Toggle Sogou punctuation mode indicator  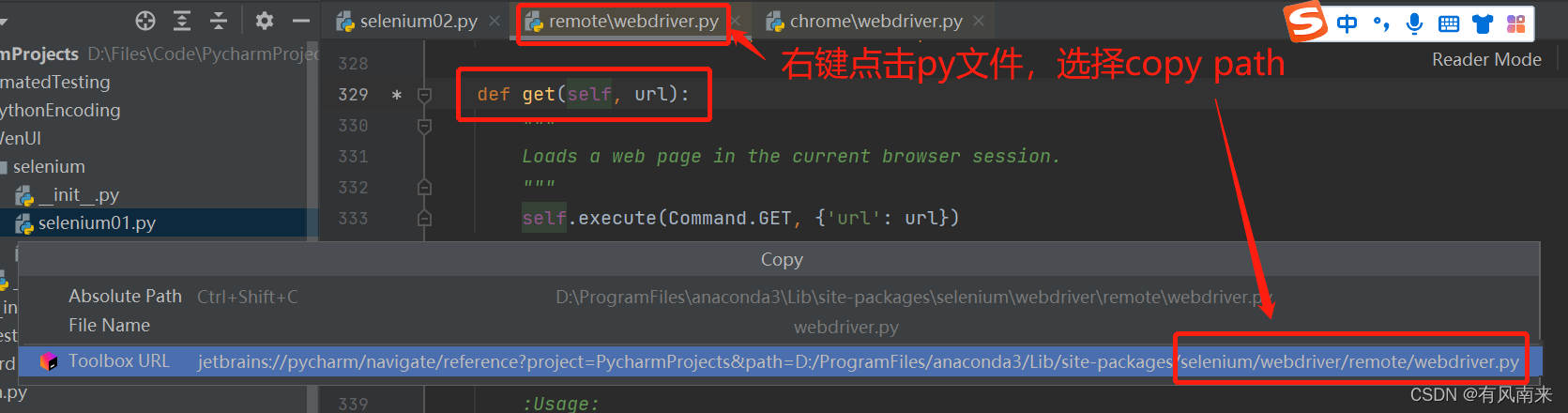coord(1380,24)
